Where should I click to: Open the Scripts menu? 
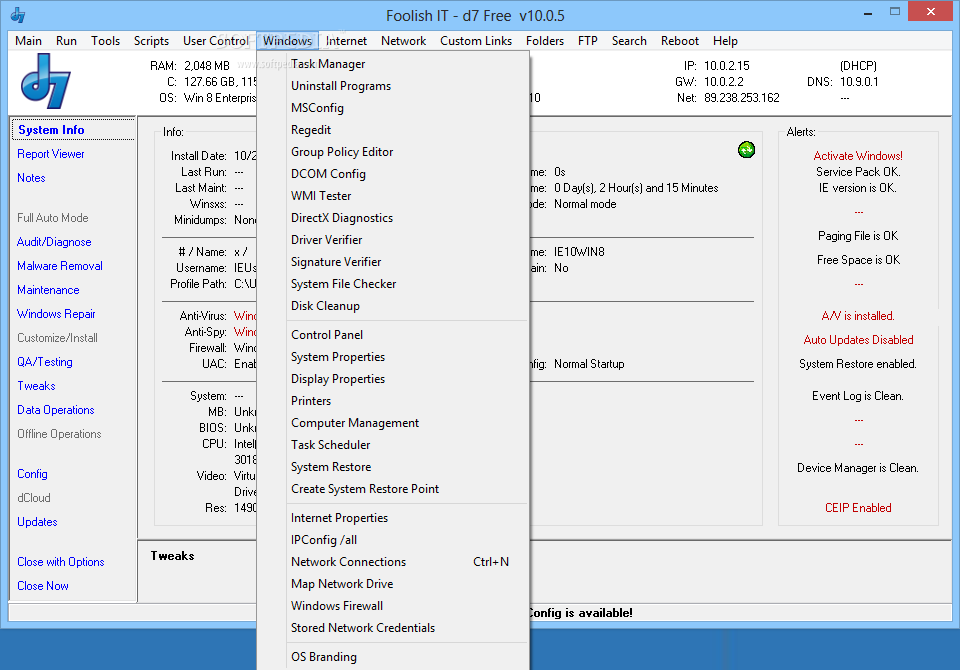[151, 41]
